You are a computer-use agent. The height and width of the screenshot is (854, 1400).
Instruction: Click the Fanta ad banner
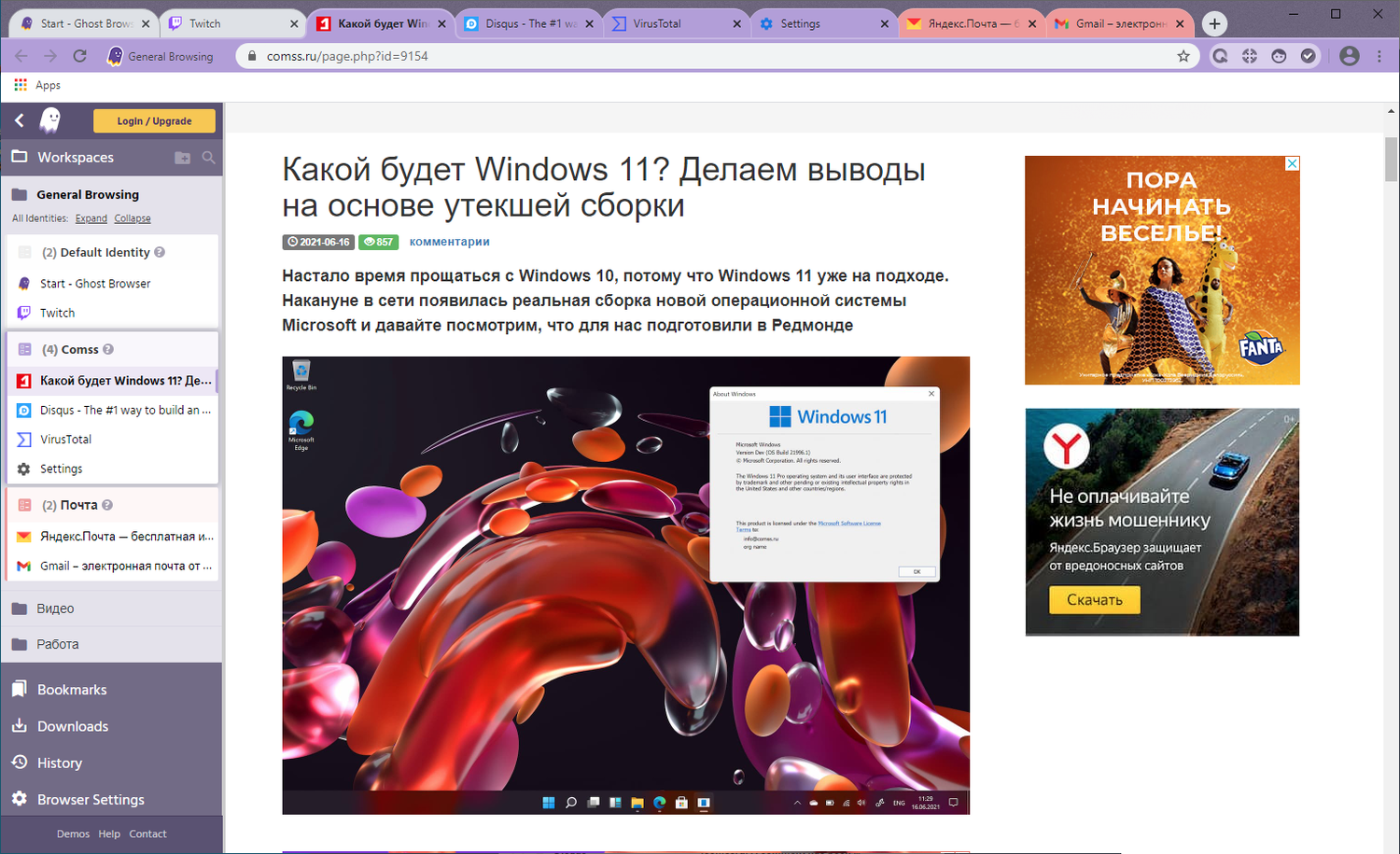point(1162,270)
